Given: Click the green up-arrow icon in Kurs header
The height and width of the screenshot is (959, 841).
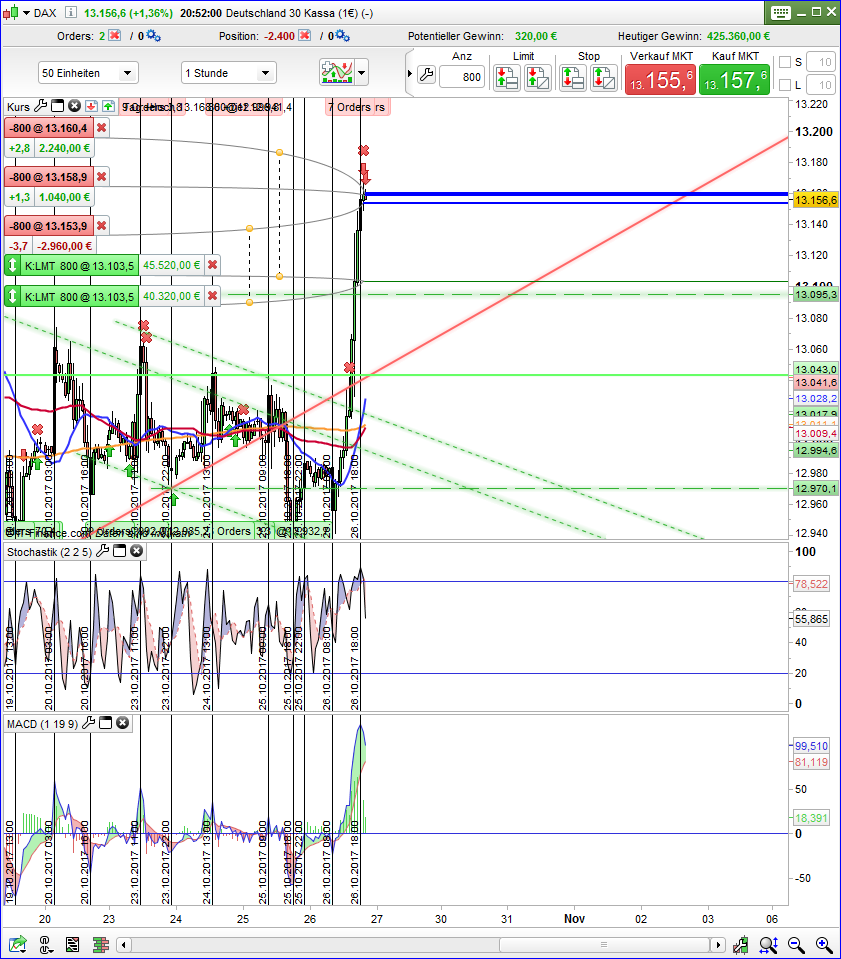Looking at the screenshot, I should pos(108,106).
